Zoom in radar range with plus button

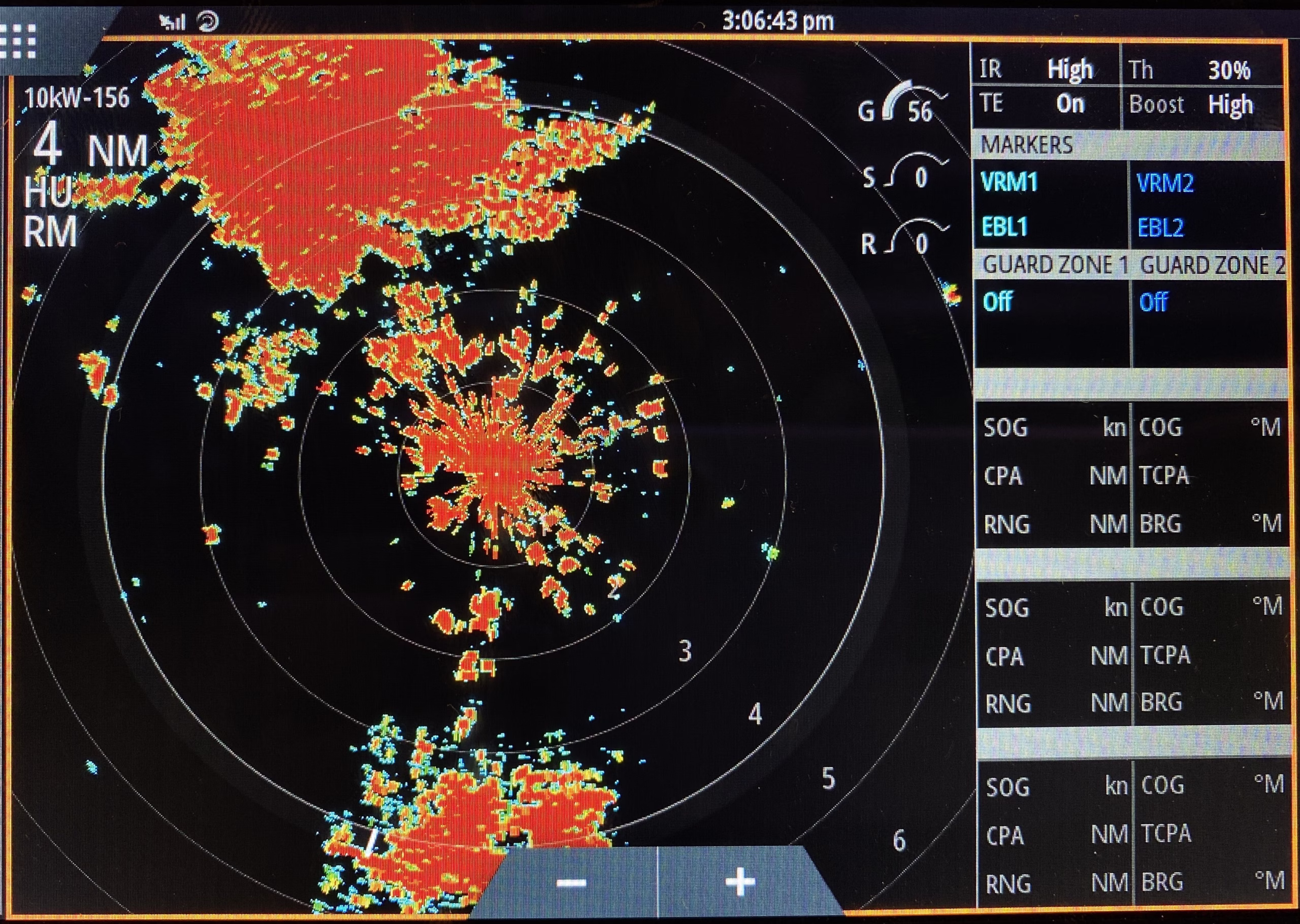pos(740,882)
